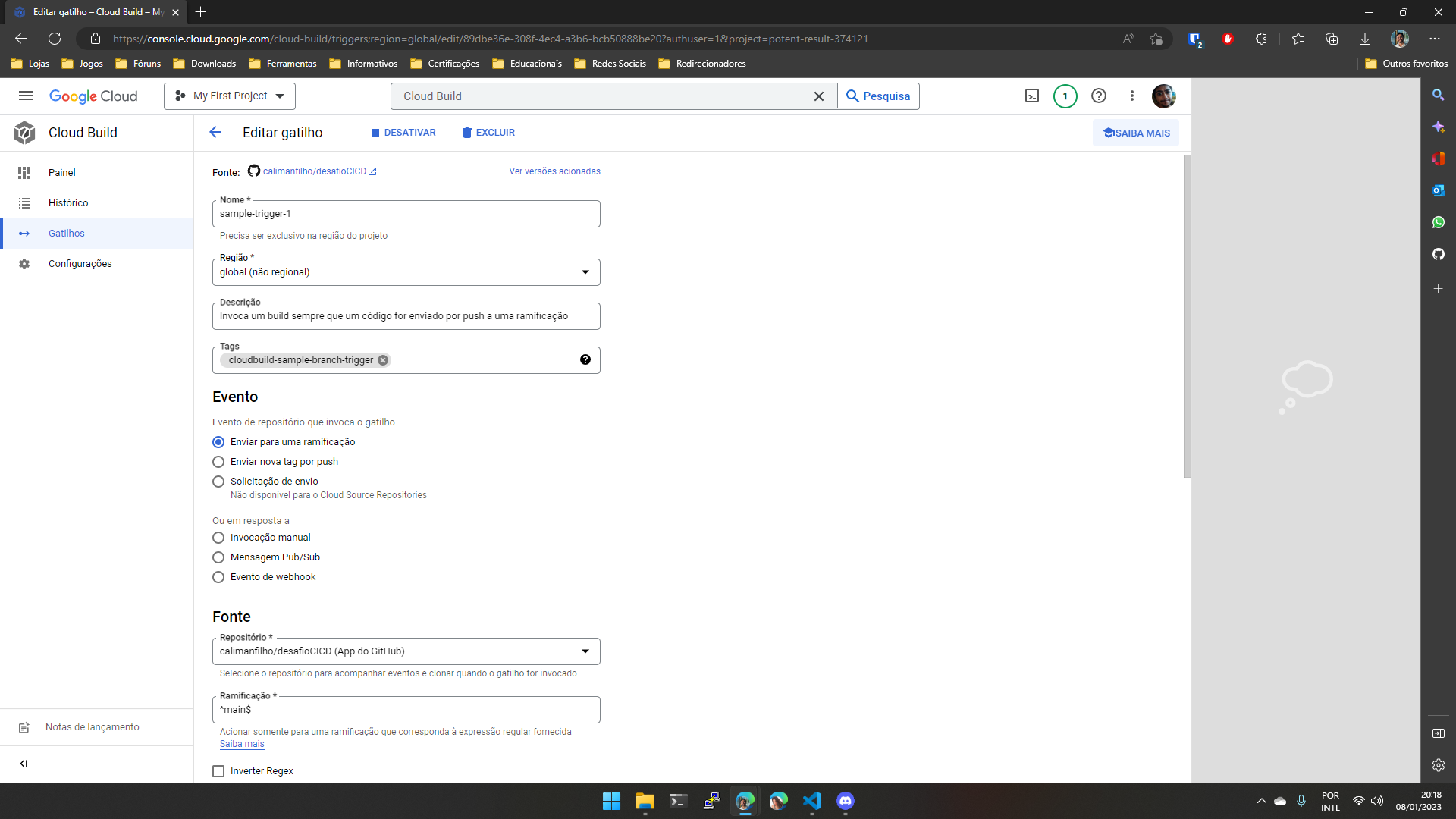Image resolution: width=1456 pixels, height=819 pixels.
Task: Click the Cloud Build home icon
Action: tap(24, 132)
